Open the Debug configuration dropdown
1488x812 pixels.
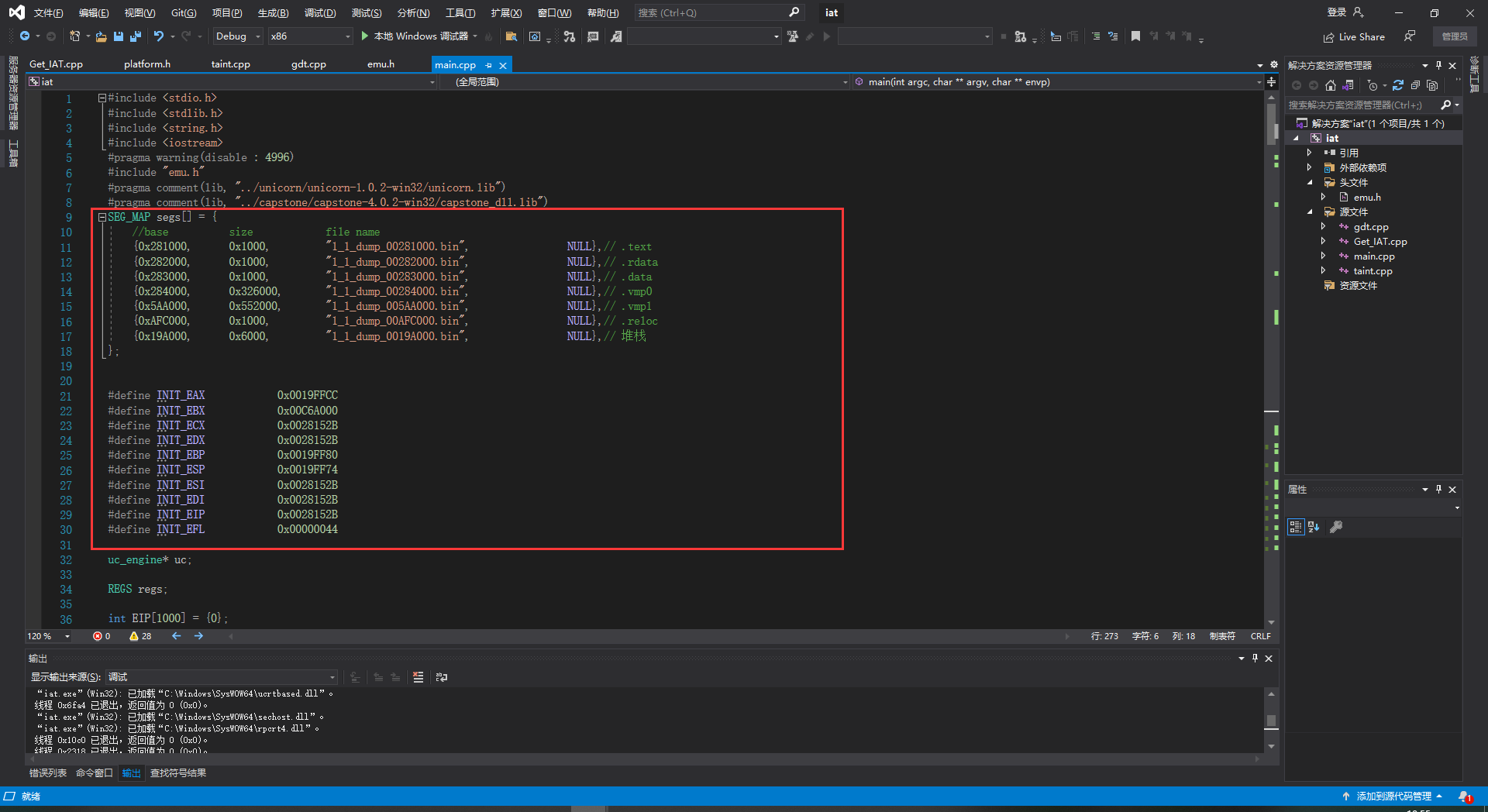(238, 36)
